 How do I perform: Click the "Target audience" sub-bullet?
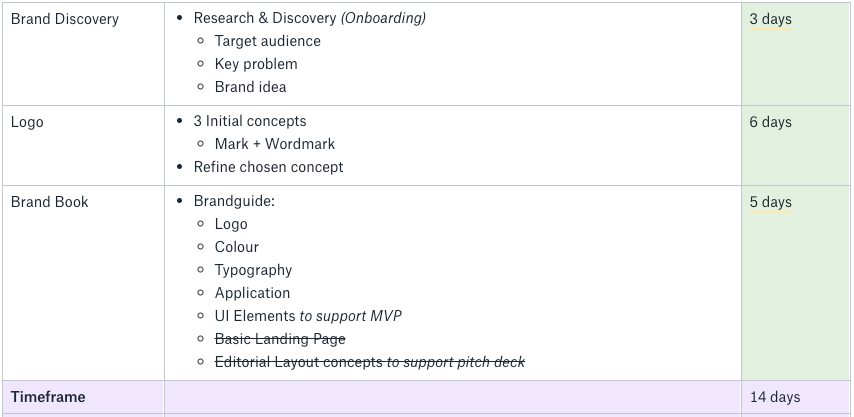click(267, 42)
